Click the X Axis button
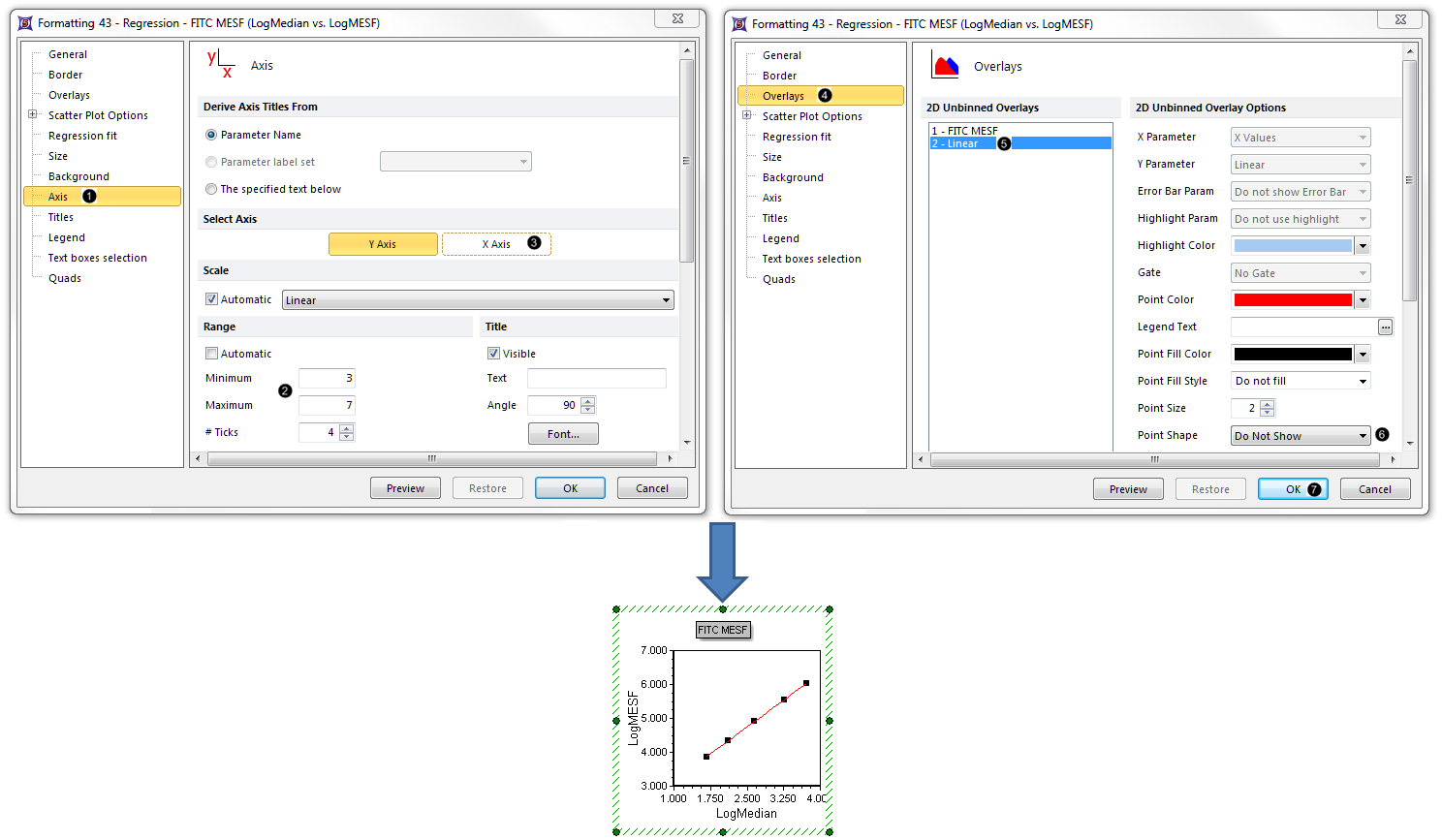1442x840 pixels. (x=496, y=244)
